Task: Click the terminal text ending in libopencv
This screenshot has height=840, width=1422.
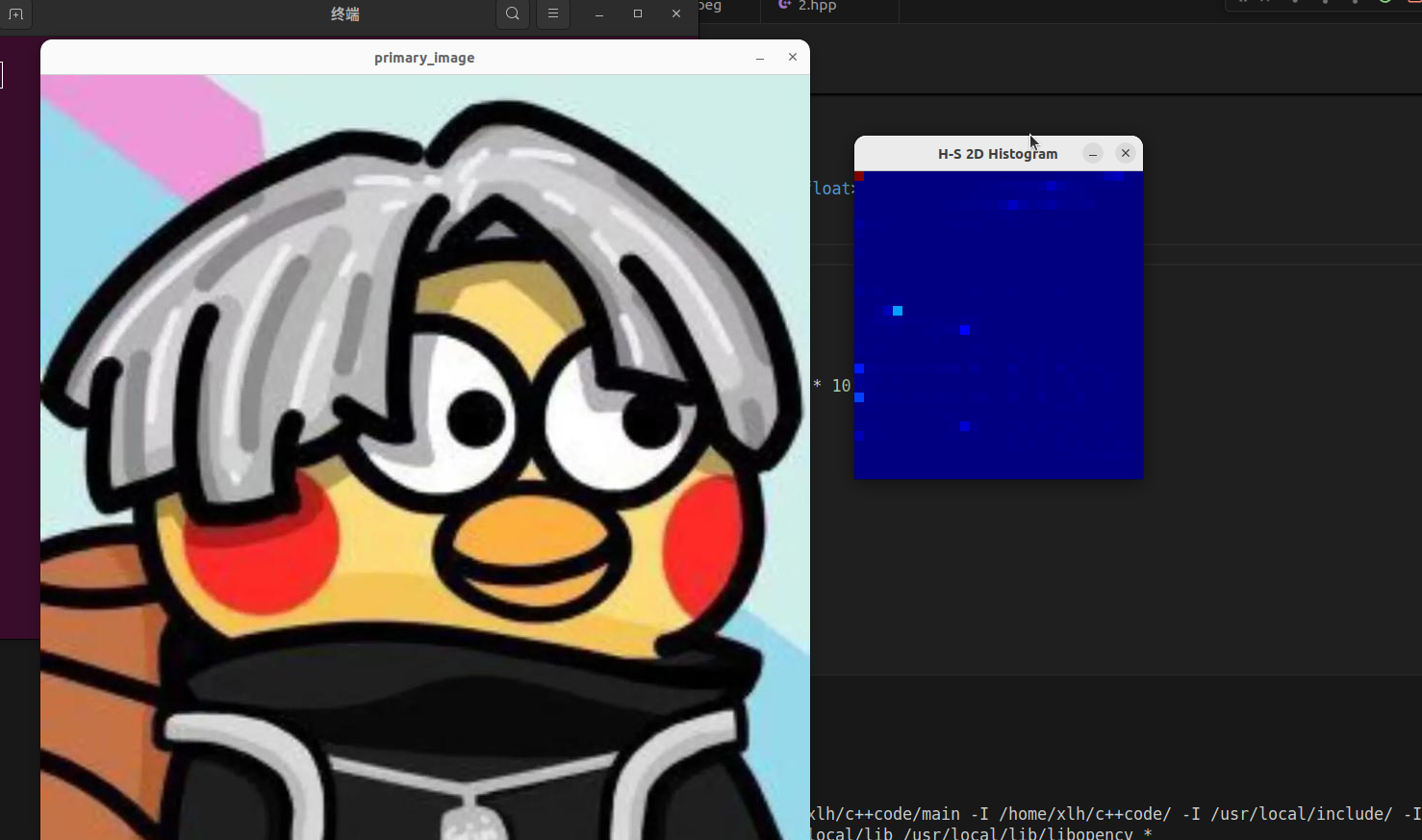Action: point(981,833)
